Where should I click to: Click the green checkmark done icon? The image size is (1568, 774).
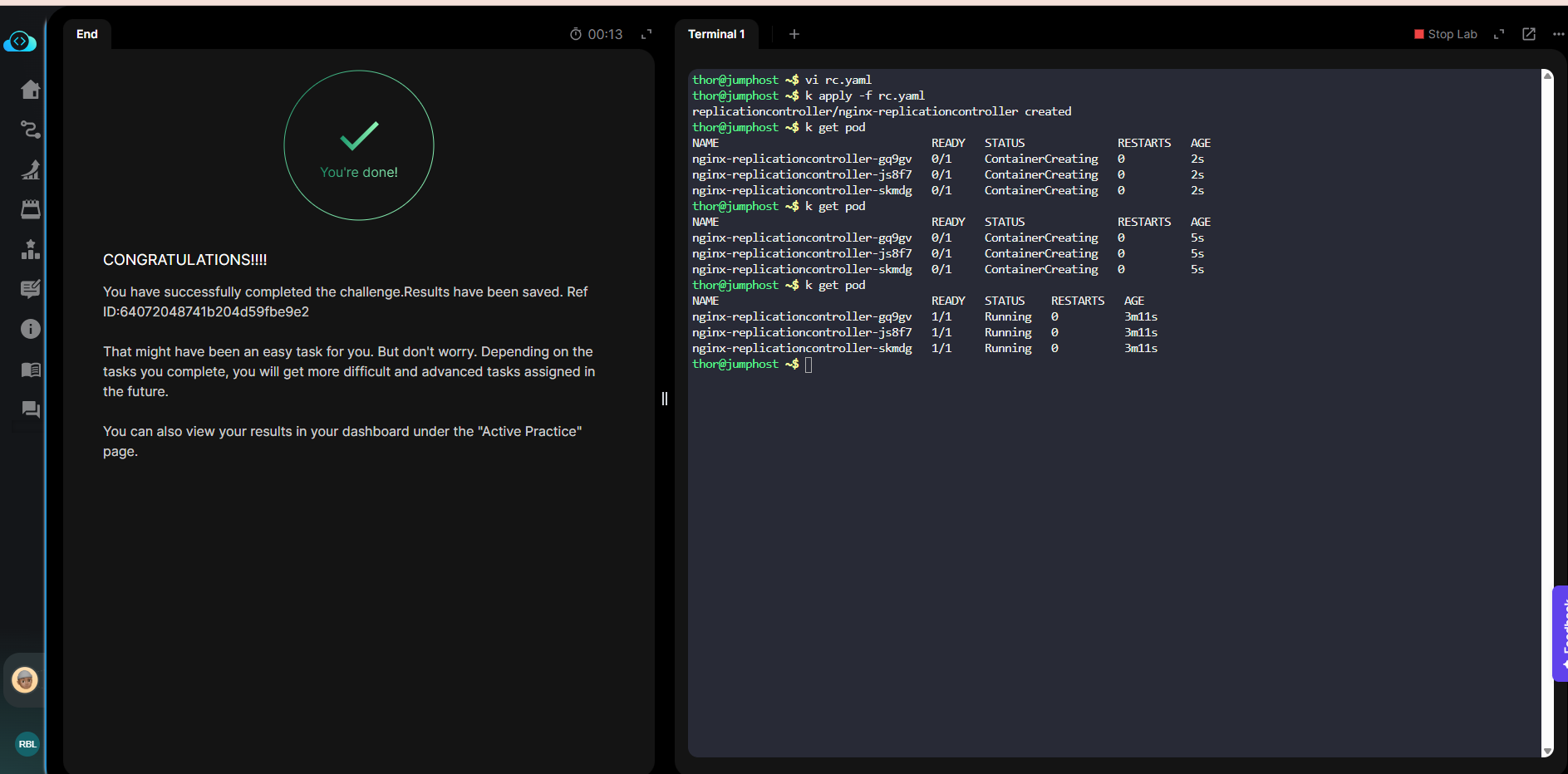point(359,135)
